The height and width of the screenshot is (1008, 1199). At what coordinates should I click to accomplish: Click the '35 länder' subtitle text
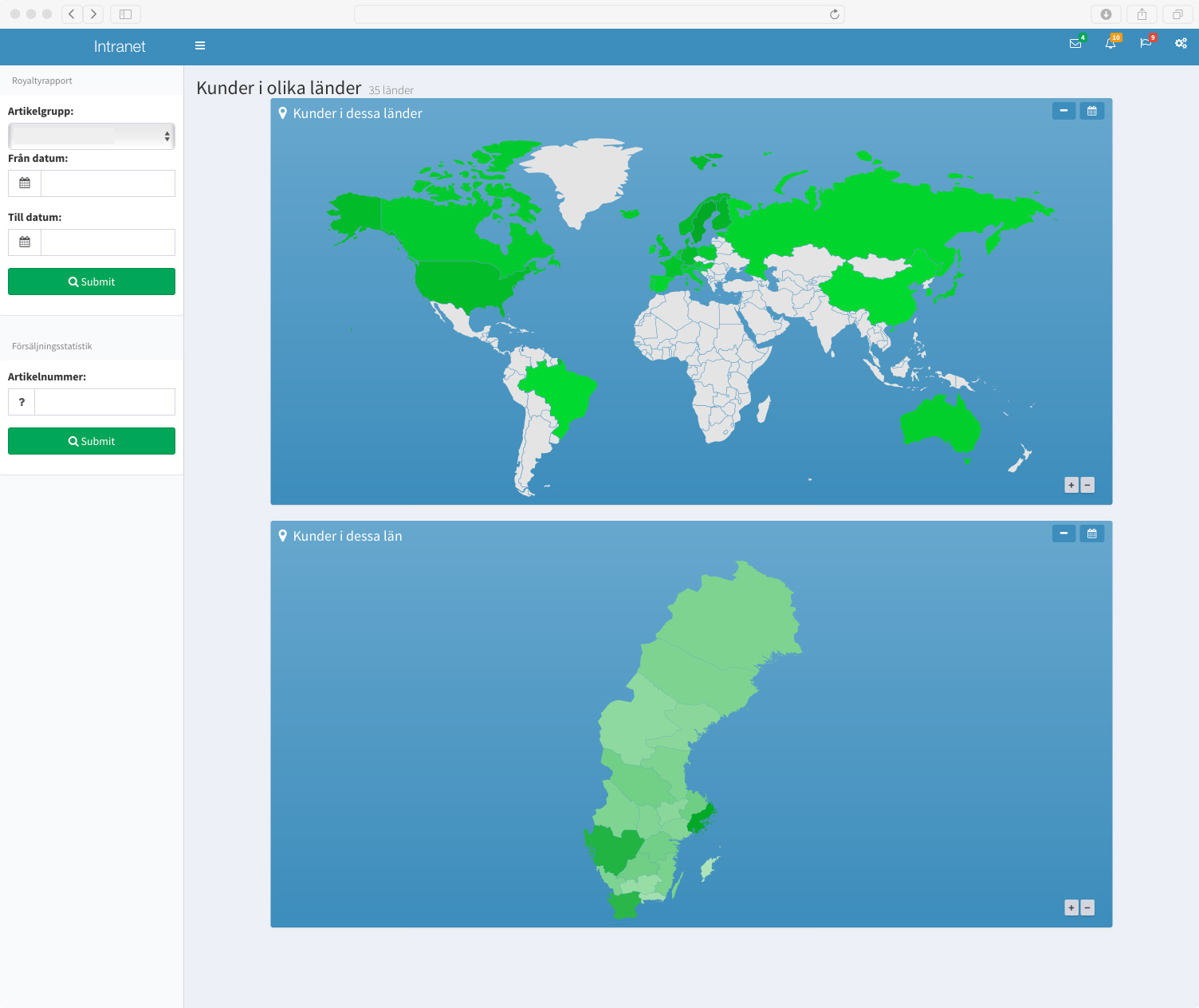[x=391, y=90]
